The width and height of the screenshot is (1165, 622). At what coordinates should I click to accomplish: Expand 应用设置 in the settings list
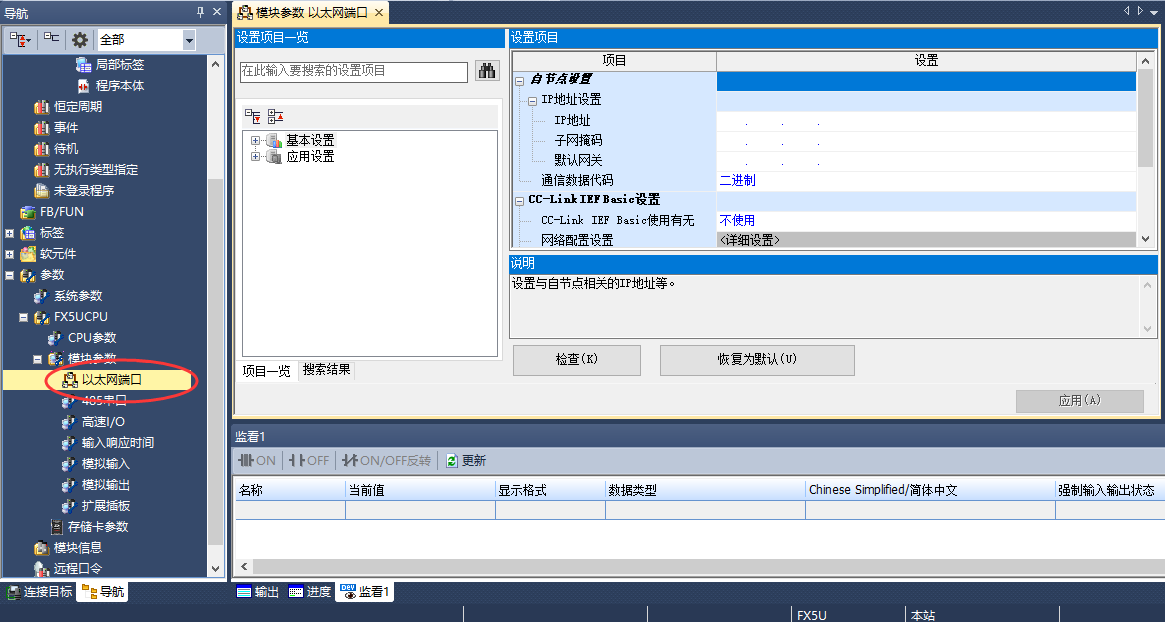click(255, 156)
